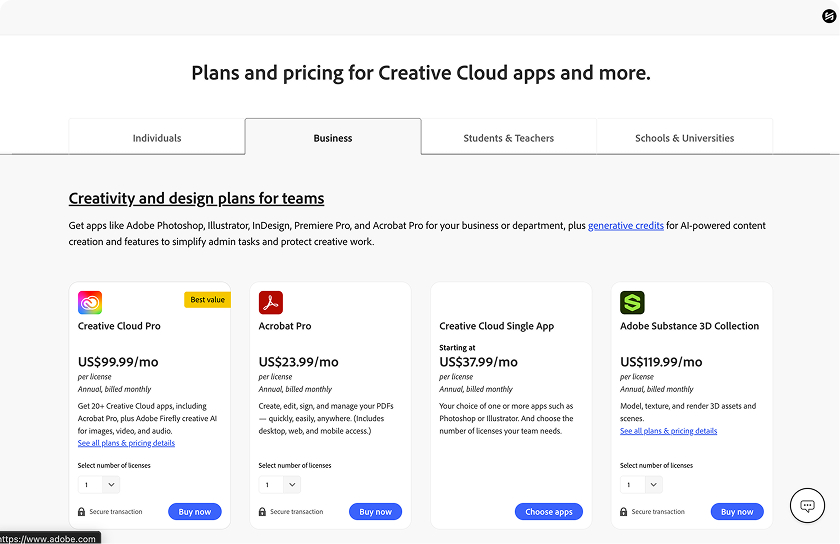Click the round striped icon at top right
This screenshot has width=840, height=544.
(x=829, y=16)
